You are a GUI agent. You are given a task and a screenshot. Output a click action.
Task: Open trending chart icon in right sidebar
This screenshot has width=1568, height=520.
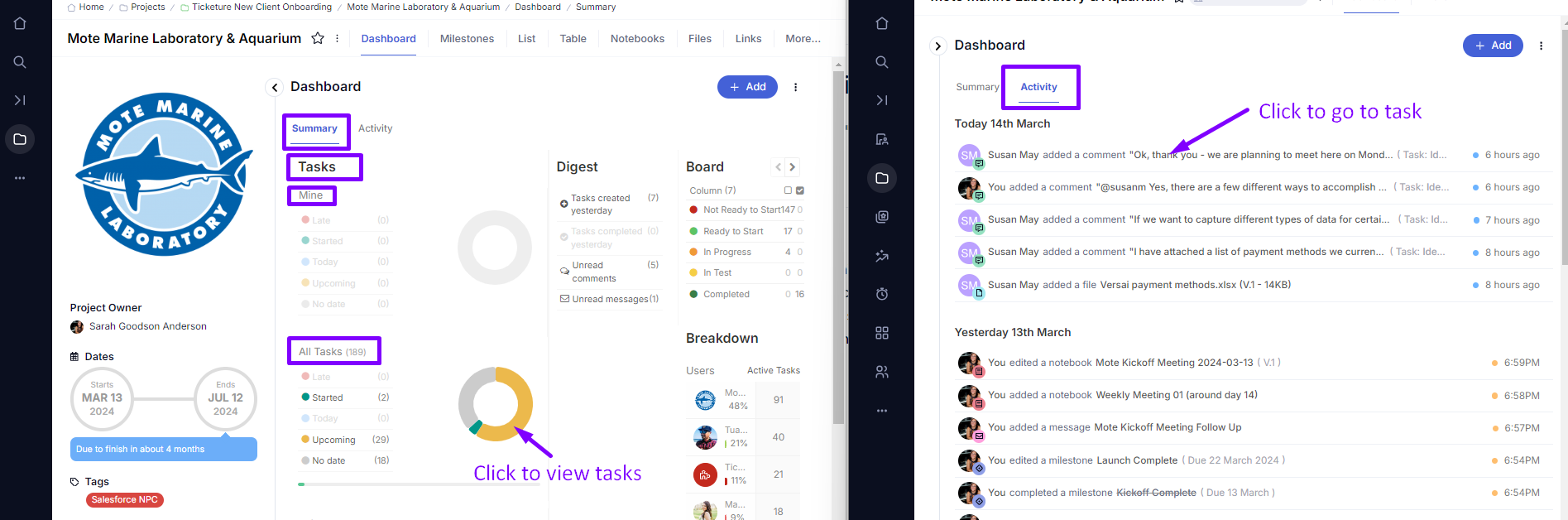pos(882,256)
